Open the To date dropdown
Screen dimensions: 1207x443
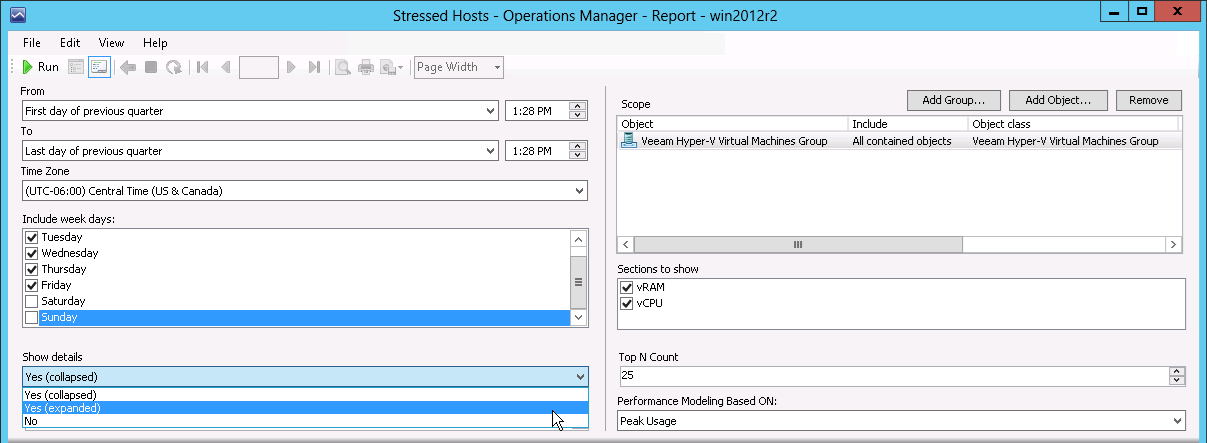(260, 151)
